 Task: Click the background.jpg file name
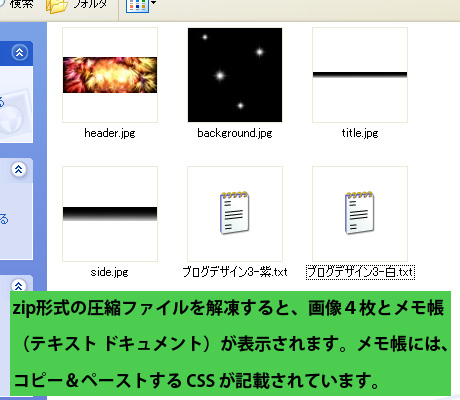(x=235, y=133)
